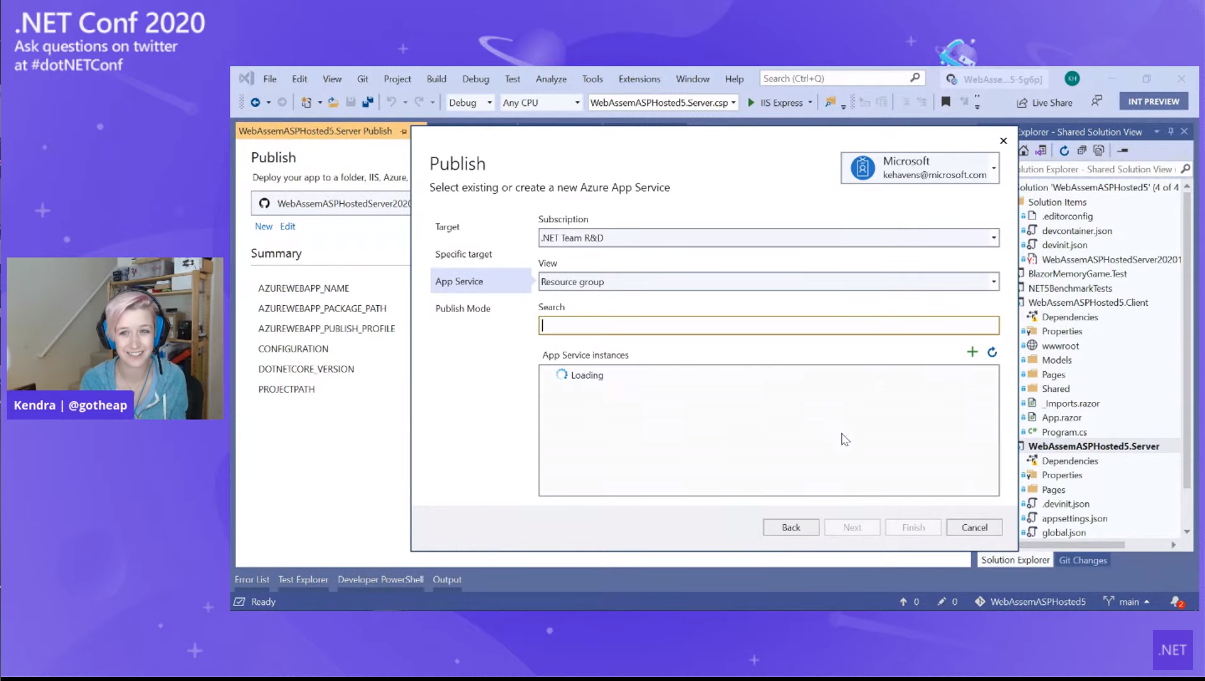Cancel the Publish dialog
Viewport: 1205px width, 681px height.
point(974,527)
